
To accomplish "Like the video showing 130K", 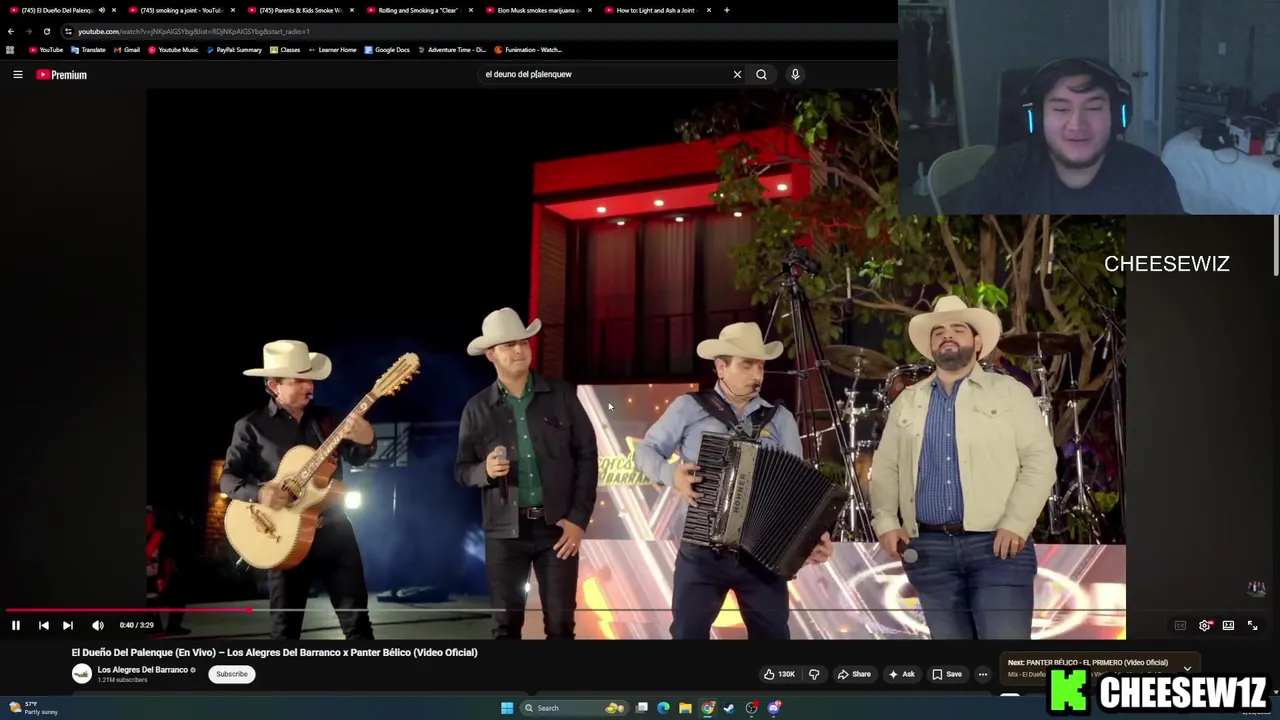I will [x=779, y=674].
